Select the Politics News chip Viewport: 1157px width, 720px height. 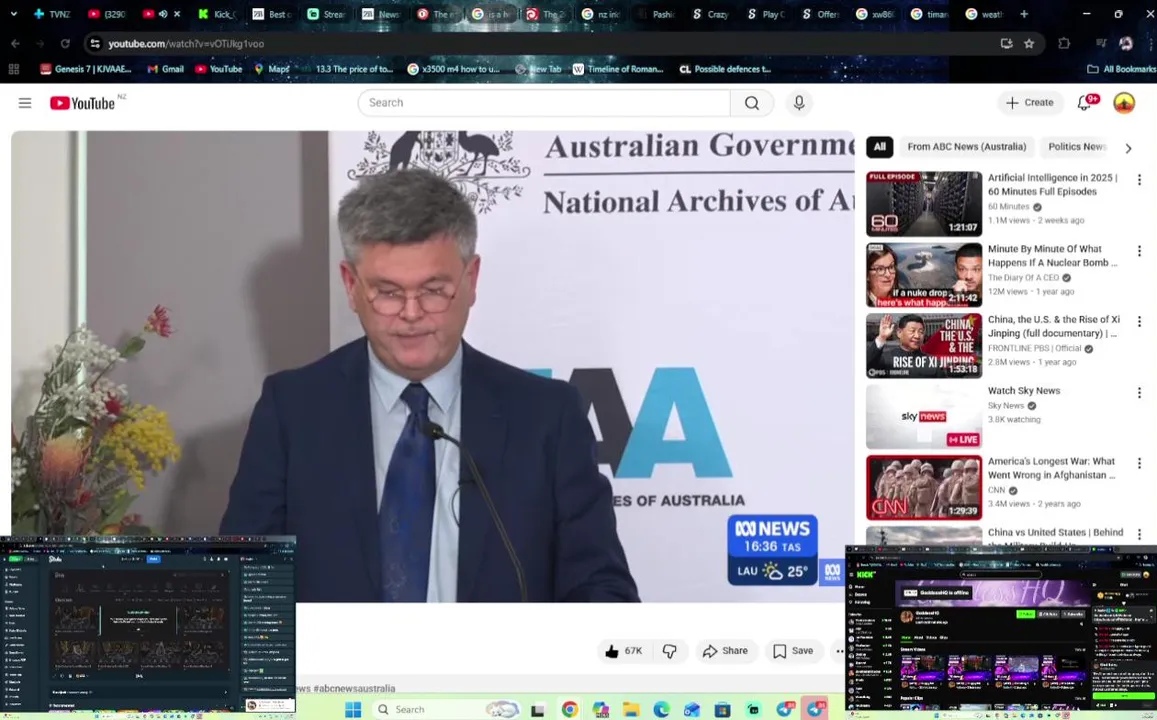pyautogui.click(x=1077, y=147)
